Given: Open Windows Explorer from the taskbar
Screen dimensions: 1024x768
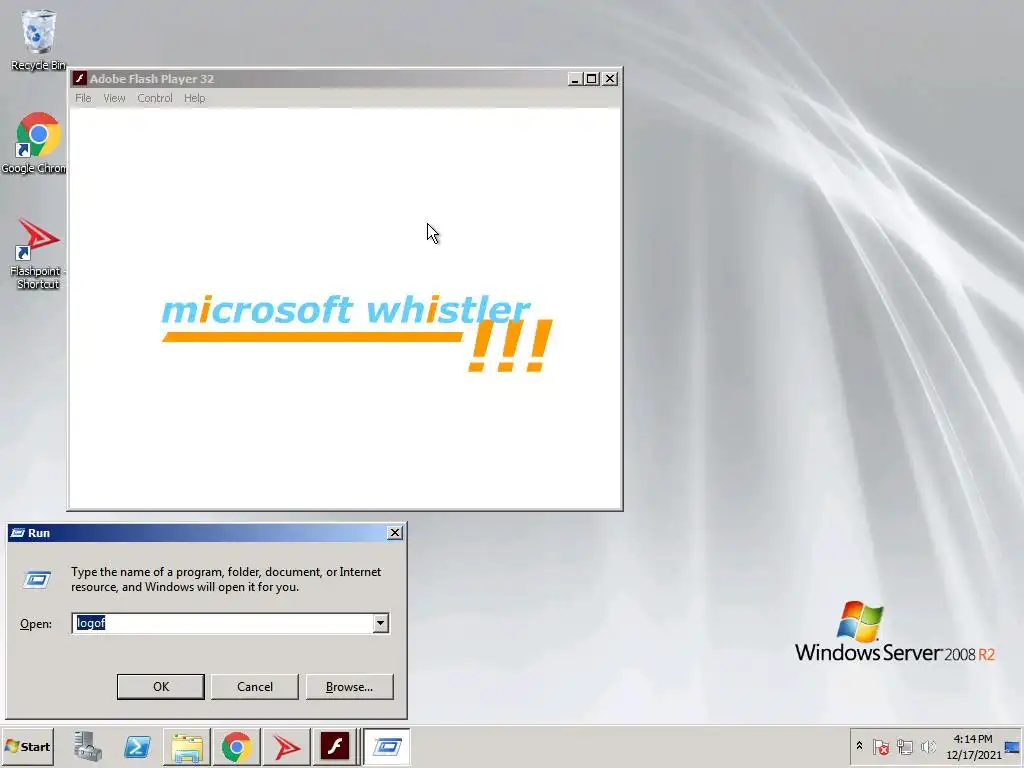Looking at the screenshot, I should coord(187,746).
